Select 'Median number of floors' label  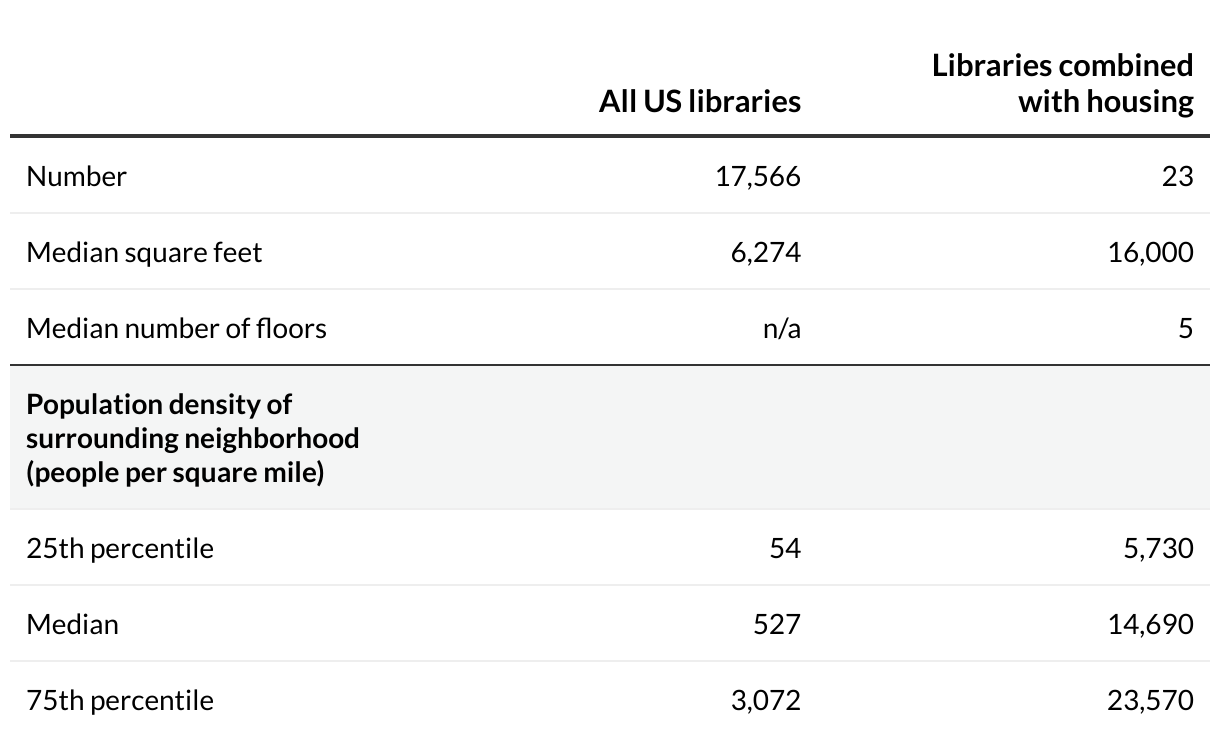point(176,328)
